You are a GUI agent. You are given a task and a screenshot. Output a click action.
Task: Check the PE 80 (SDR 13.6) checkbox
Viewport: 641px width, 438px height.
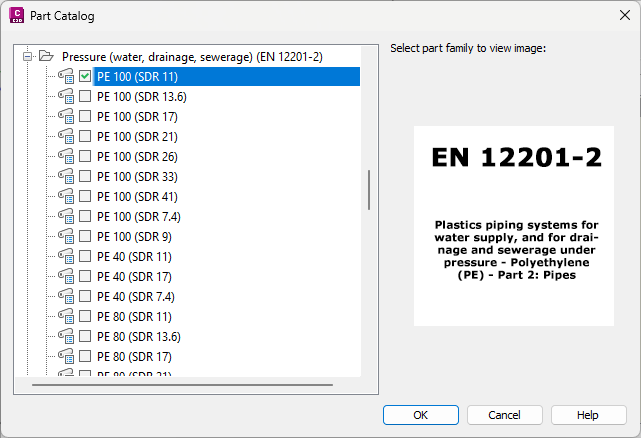(85, 337)
